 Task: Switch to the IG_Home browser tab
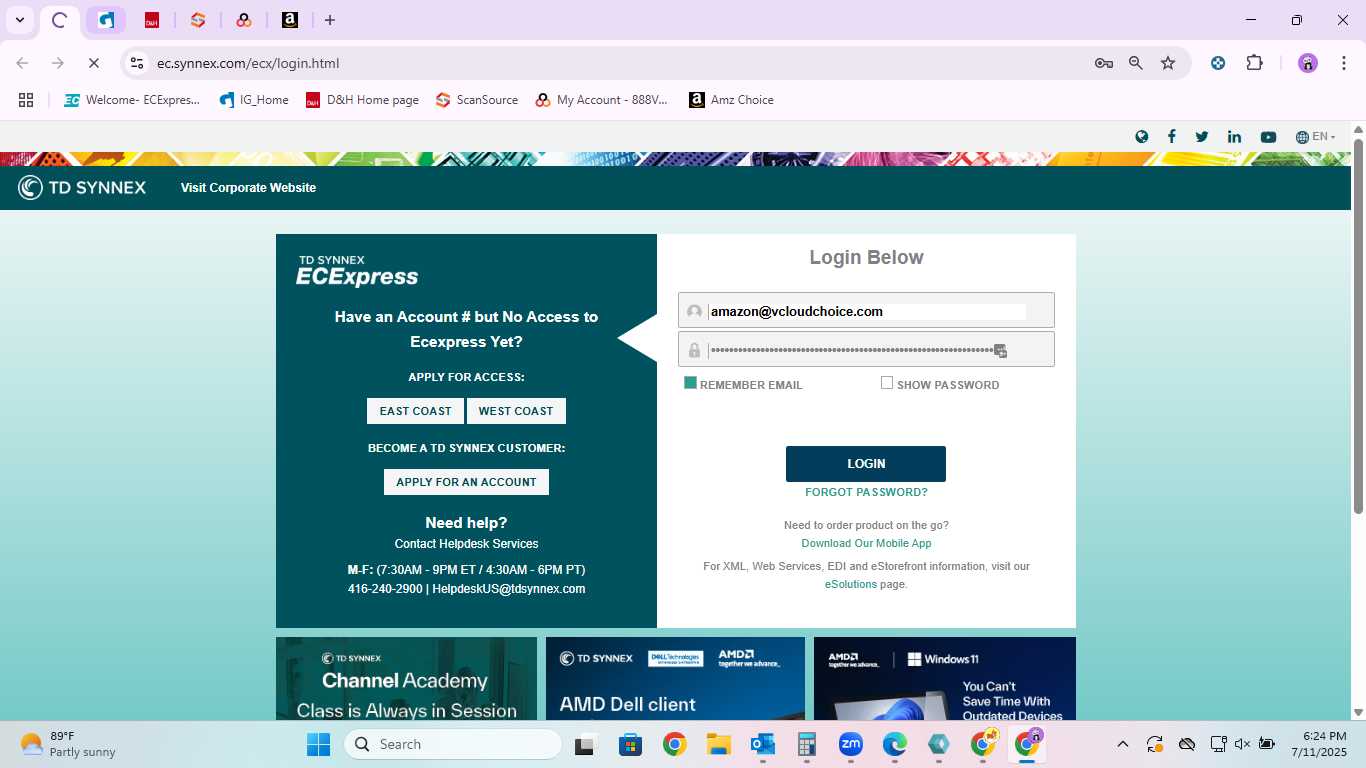click(x=106, y=20)
